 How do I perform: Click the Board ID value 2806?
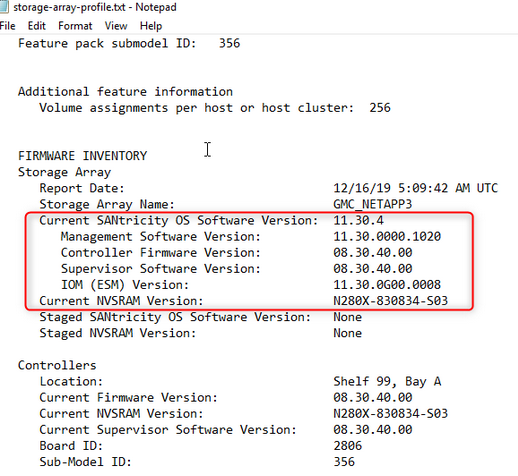(x=347, y=446)
